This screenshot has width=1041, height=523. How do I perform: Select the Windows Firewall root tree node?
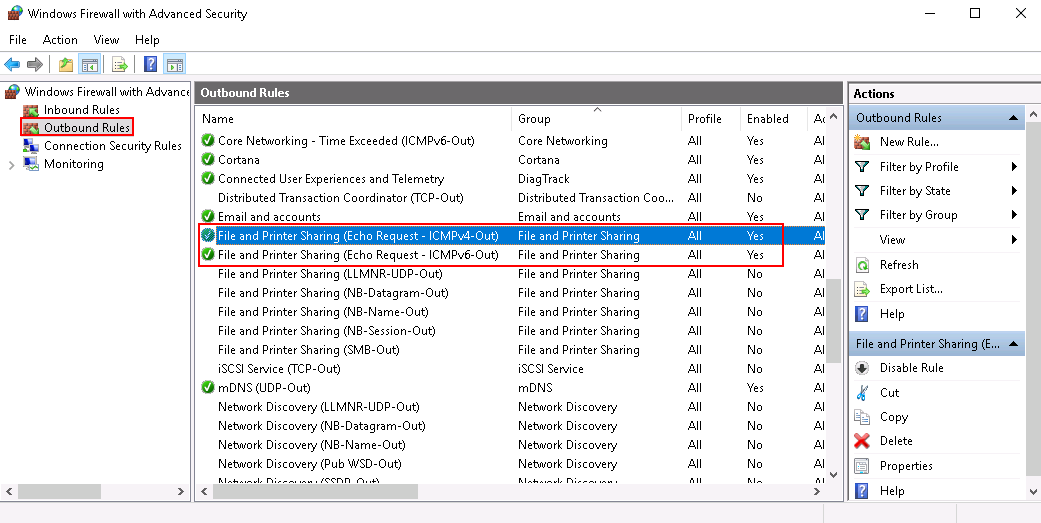pyautogui.click(x=107, y=92)
